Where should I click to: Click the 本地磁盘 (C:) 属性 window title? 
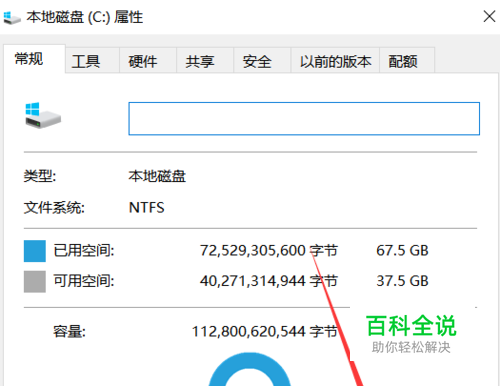click(x=85, y=17)
